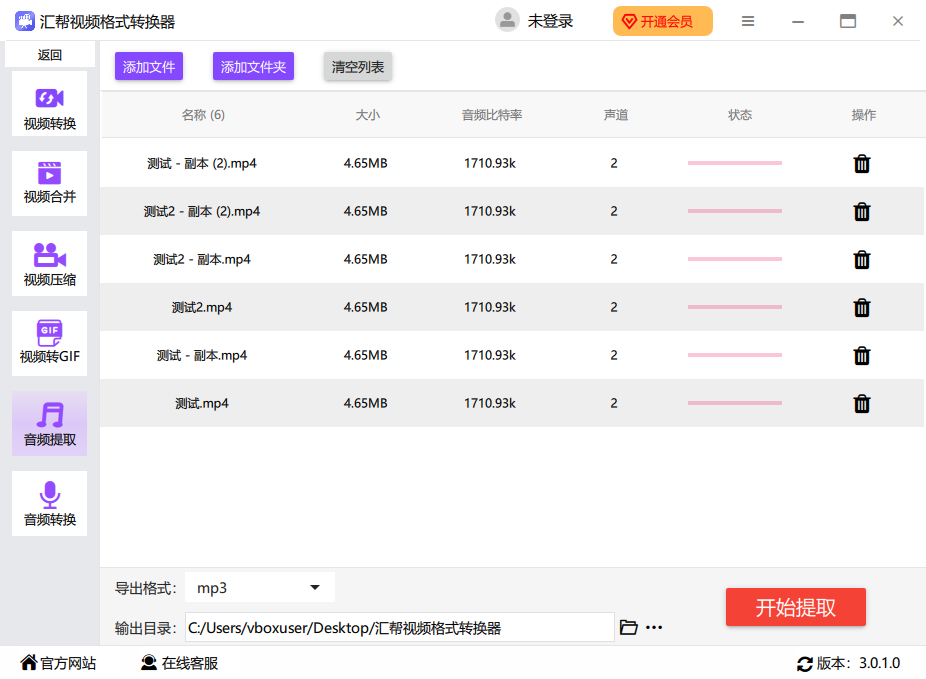
Task: Open the 视频合并 feature
Action: [x=49, y=183]
